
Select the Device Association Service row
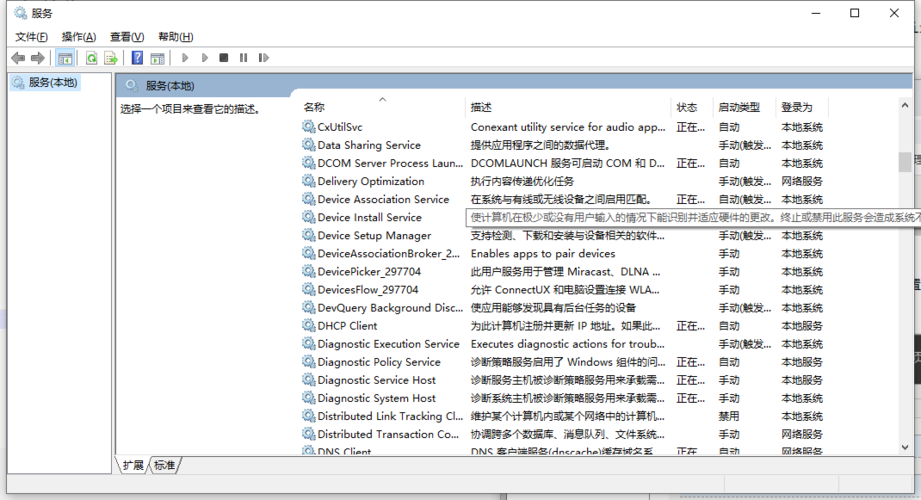pyautogui.click(x=563, y=199)
